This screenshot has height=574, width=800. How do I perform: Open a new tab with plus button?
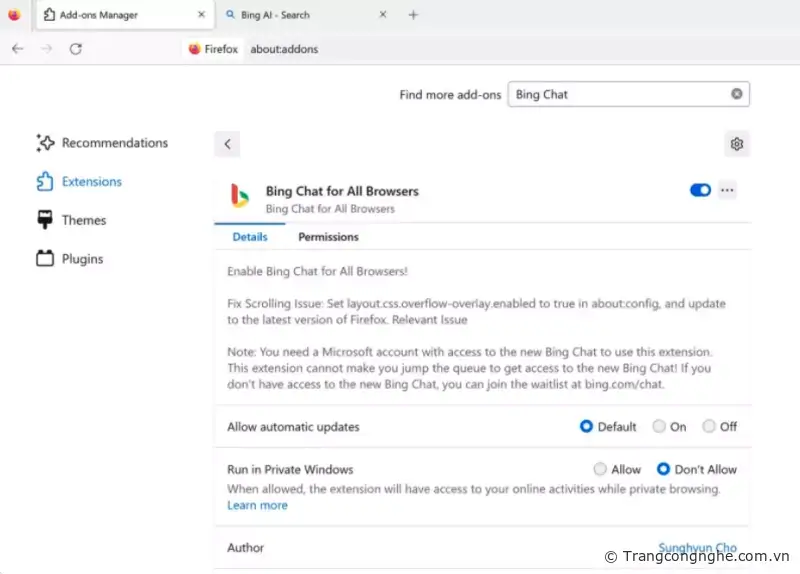pyautogui.click(x=413, y=15)
